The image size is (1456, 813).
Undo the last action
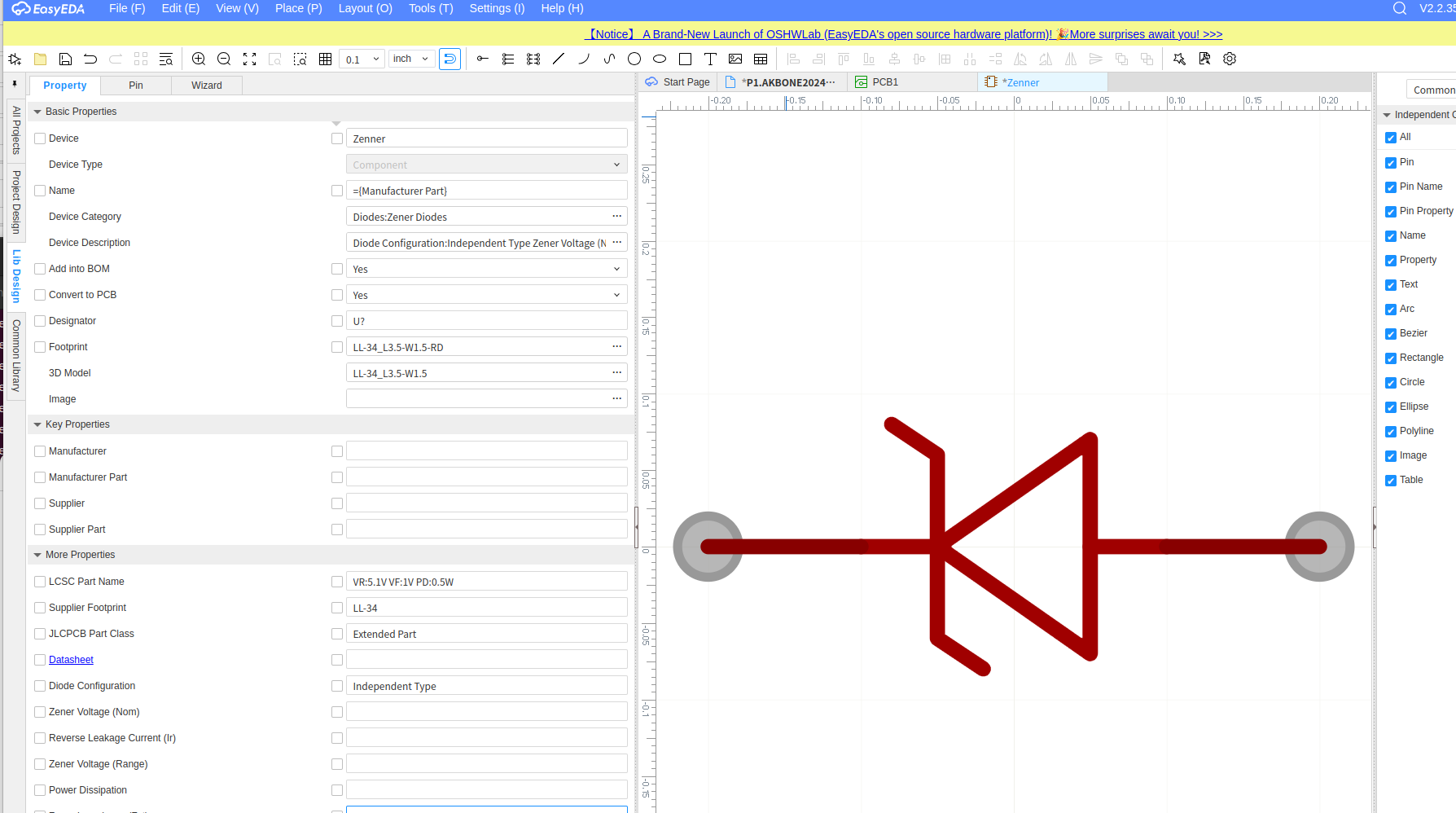coord(90,59)
